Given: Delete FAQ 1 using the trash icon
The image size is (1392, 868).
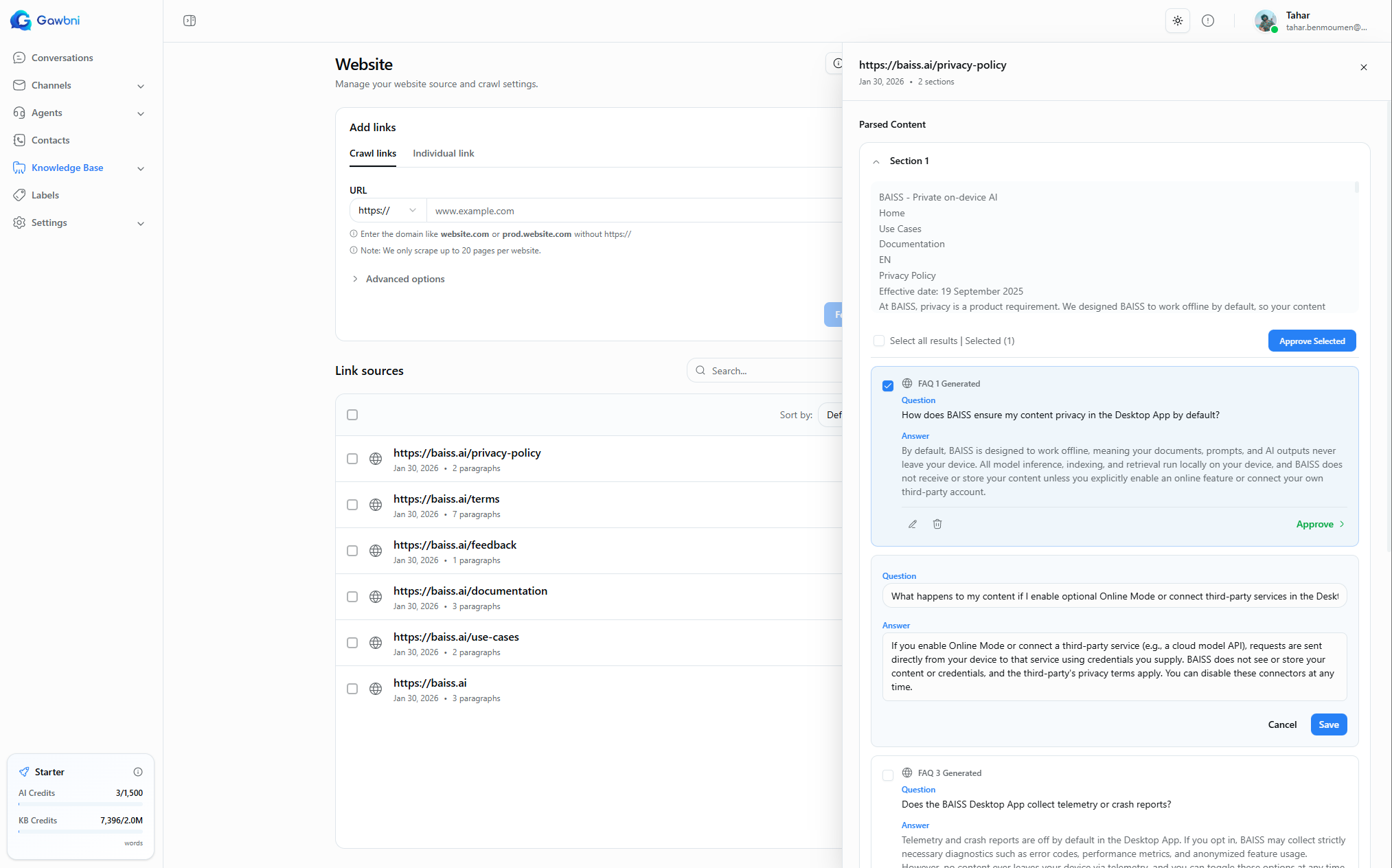Looking at the screenshot, I should (937, 524).
